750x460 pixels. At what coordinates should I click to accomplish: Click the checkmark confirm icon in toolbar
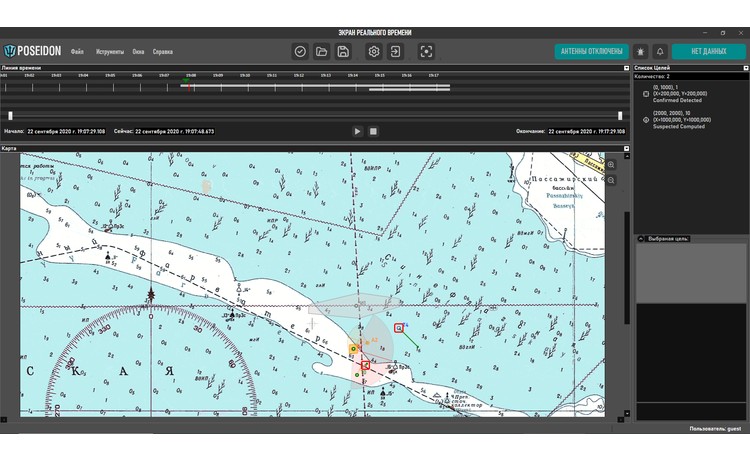click(300, 51)
